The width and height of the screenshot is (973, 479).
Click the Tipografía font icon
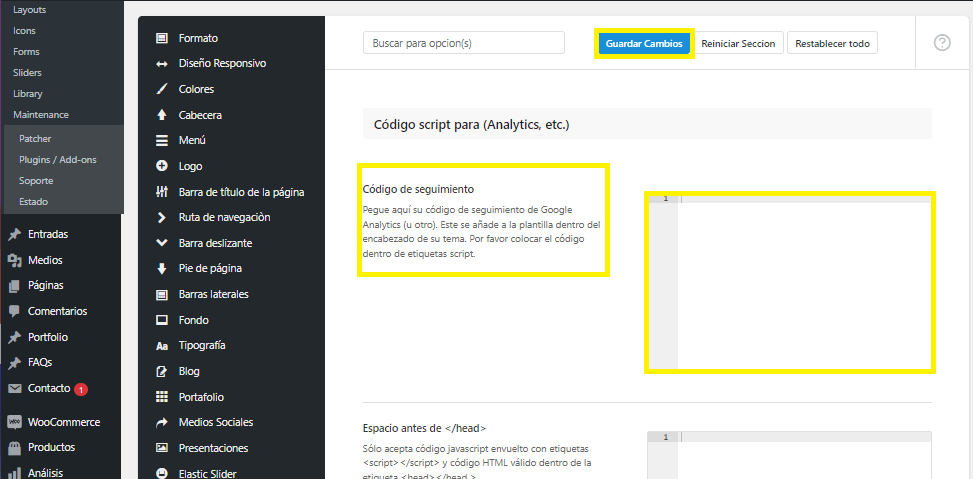162,345
